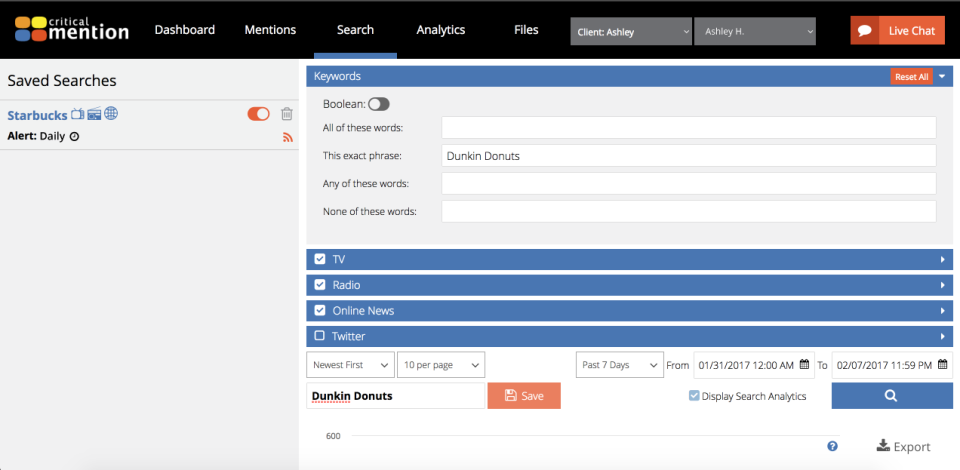The height and width of the screenshot is (470, 960).
Task: Expand the Radio section arrow
Action: click(x=943, y=285)
